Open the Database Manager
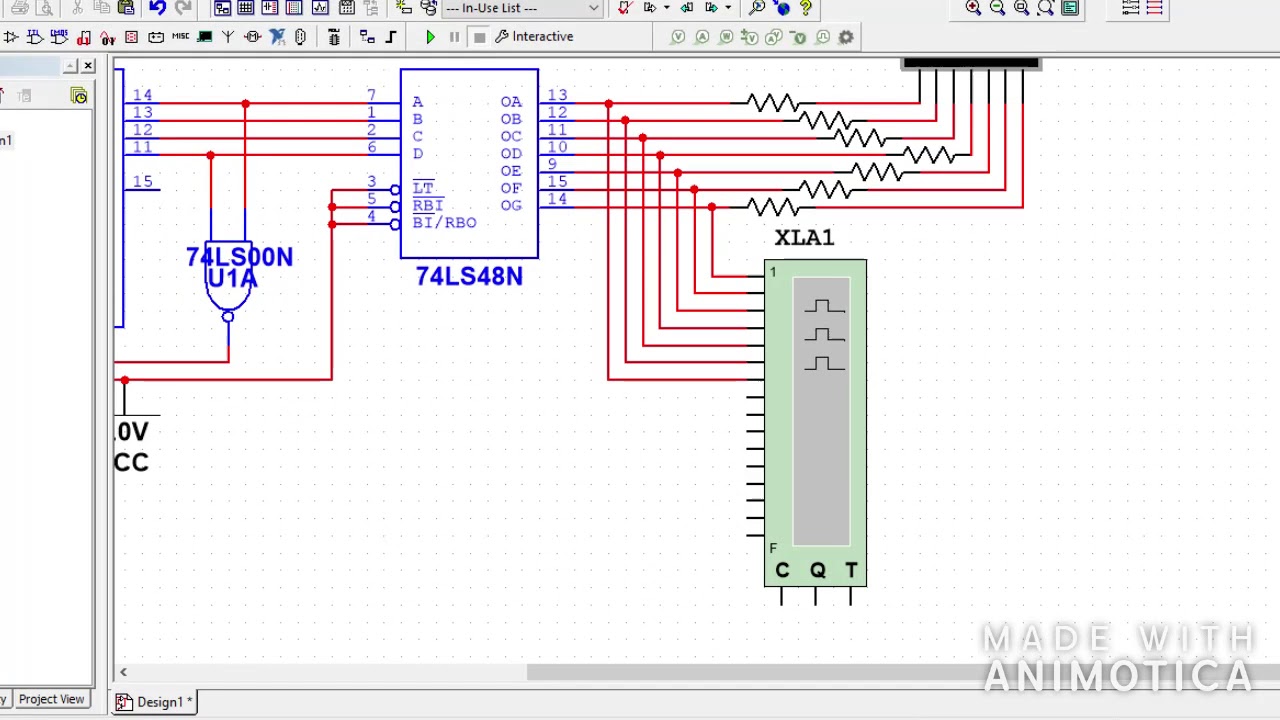 428,8
